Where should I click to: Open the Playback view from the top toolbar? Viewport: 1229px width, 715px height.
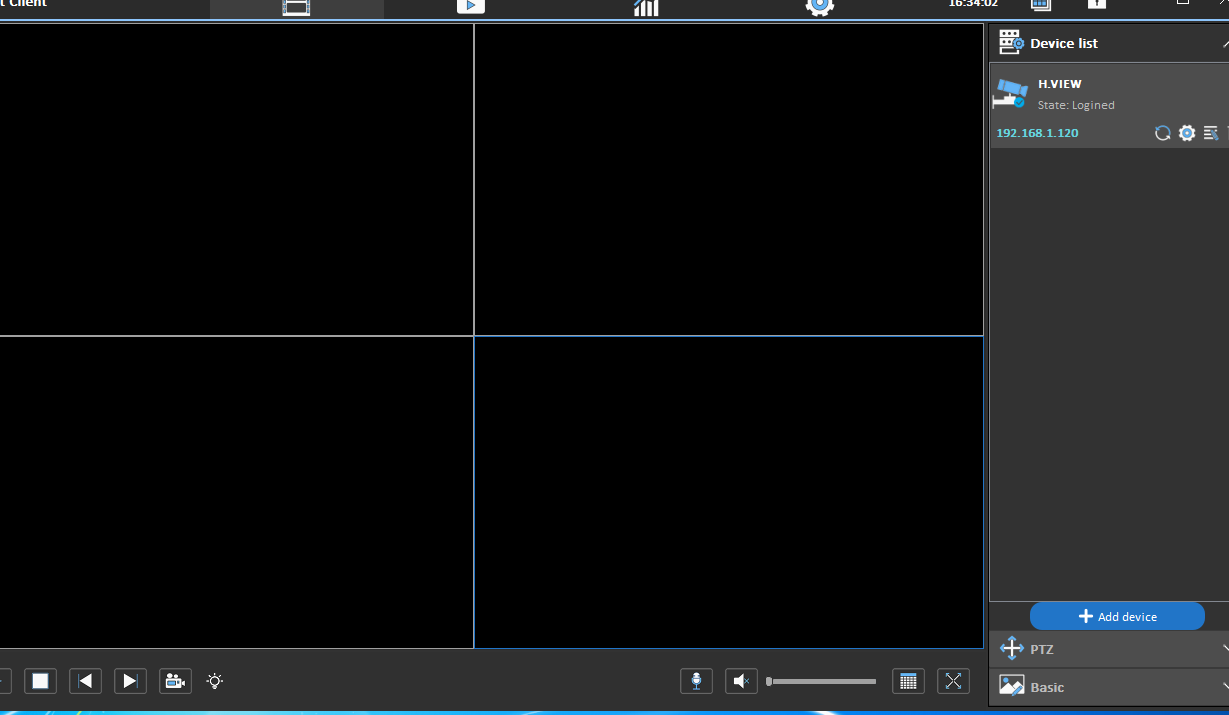470,7
